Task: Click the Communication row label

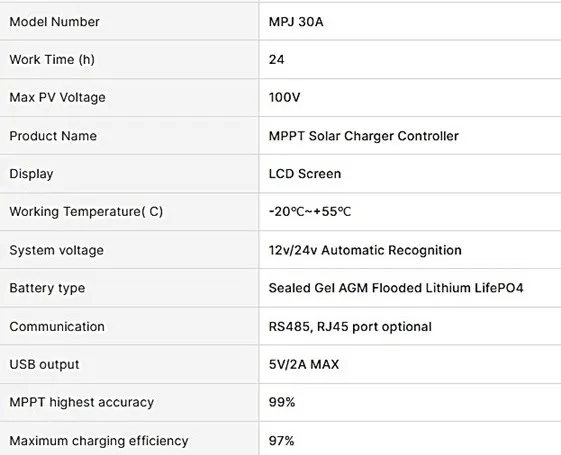Action: click(x=57, y=327)
